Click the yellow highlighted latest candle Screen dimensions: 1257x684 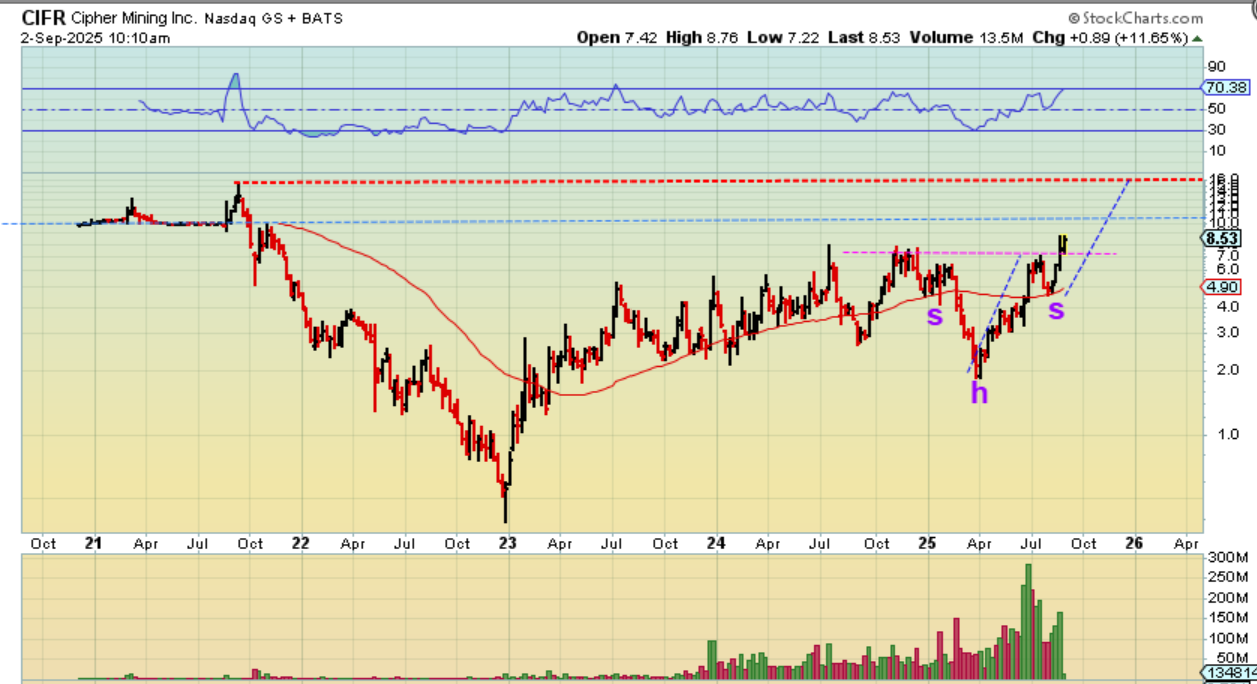[x=1062, y=242]
